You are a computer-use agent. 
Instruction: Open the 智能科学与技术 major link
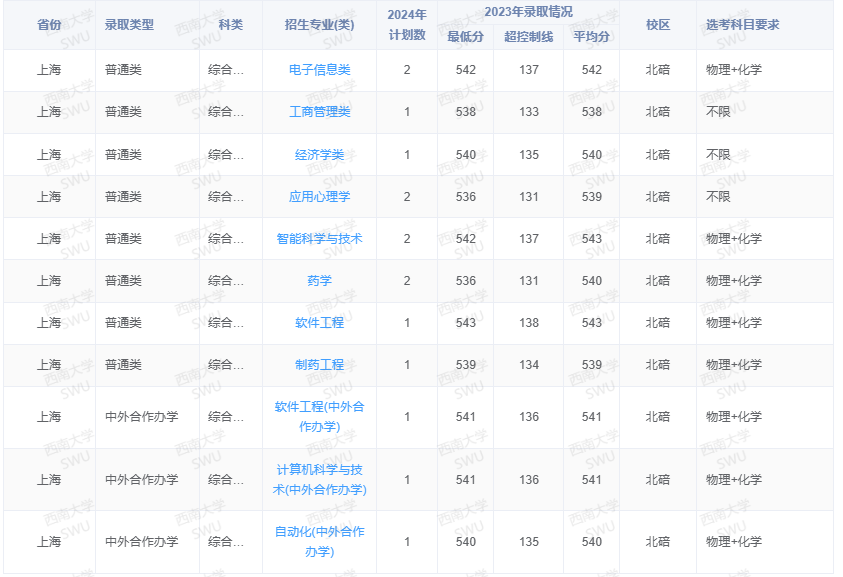click(319, 238)
